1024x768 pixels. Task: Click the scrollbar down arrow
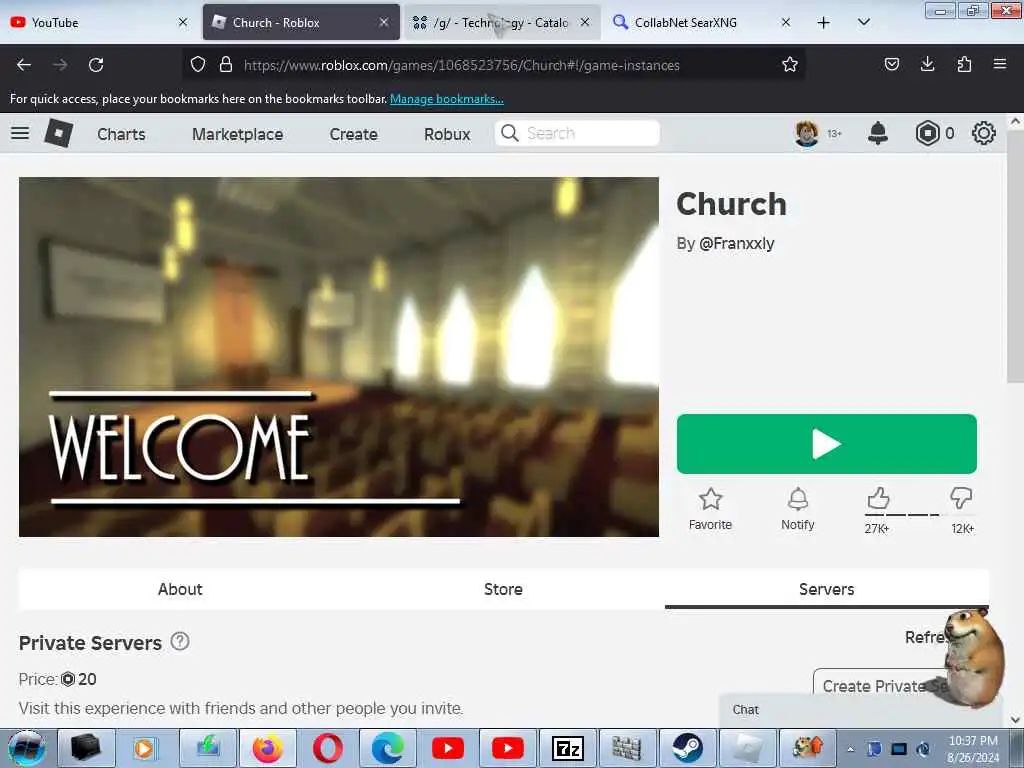[x=1015, y=720]
